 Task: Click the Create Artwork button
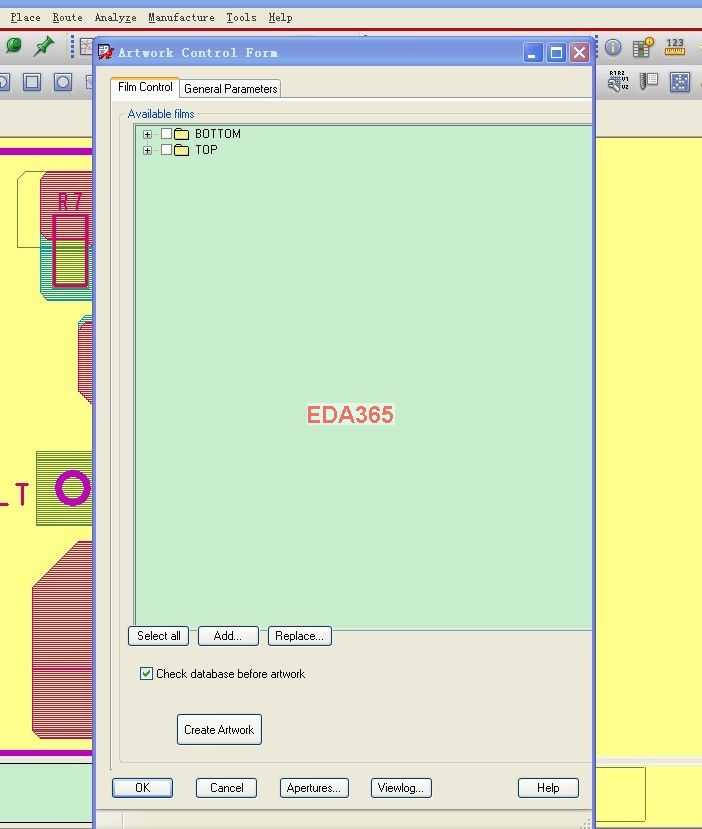219,730
